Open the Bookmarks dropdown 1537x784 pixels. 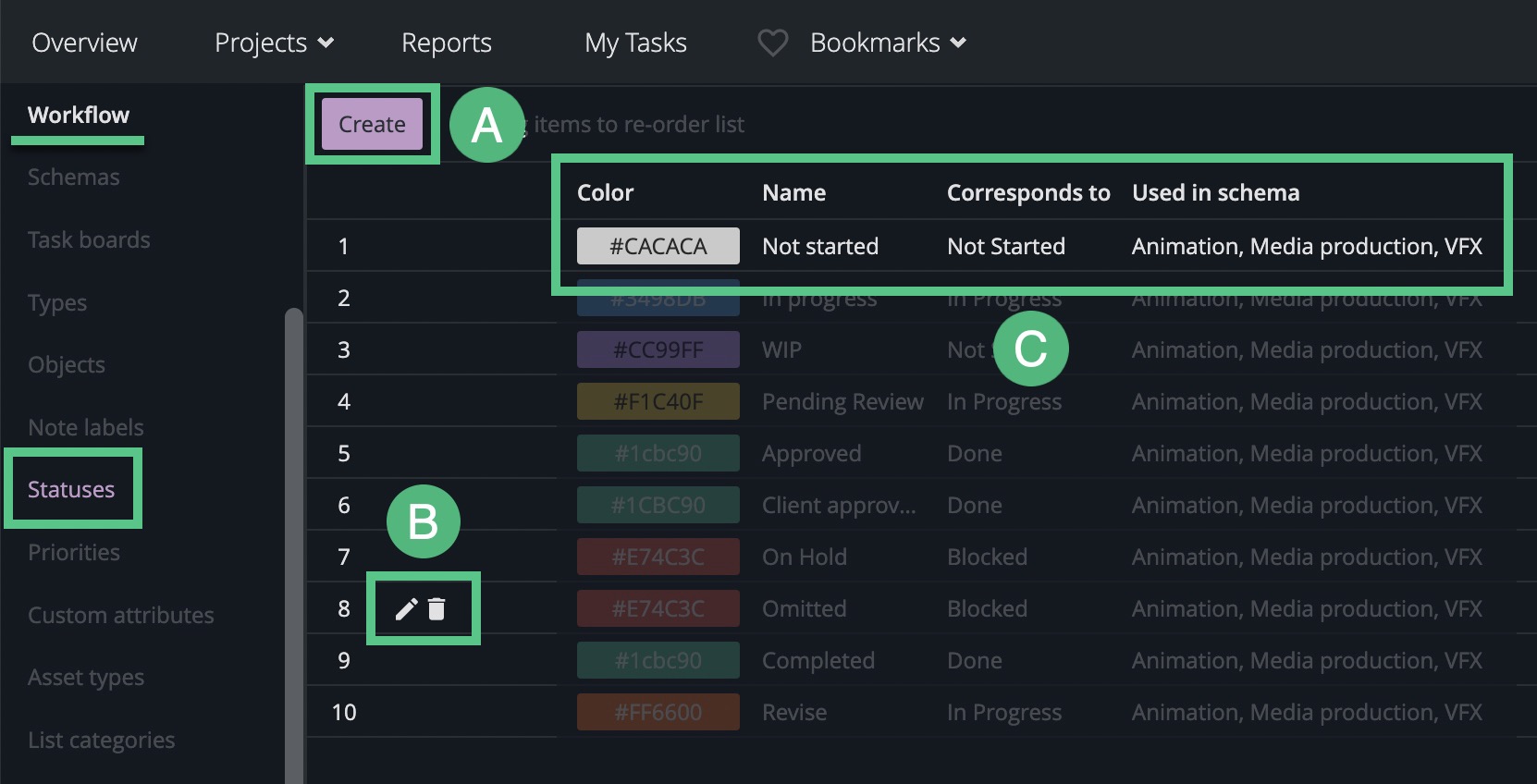888,43
